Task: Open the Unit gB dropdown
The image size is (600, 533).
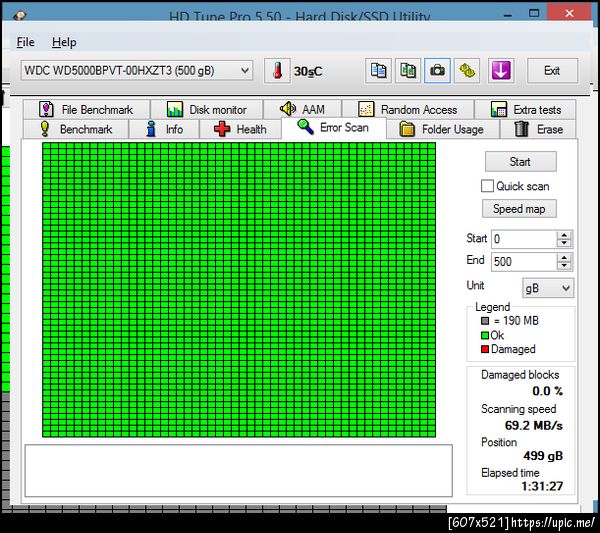Action: (548, 288)
